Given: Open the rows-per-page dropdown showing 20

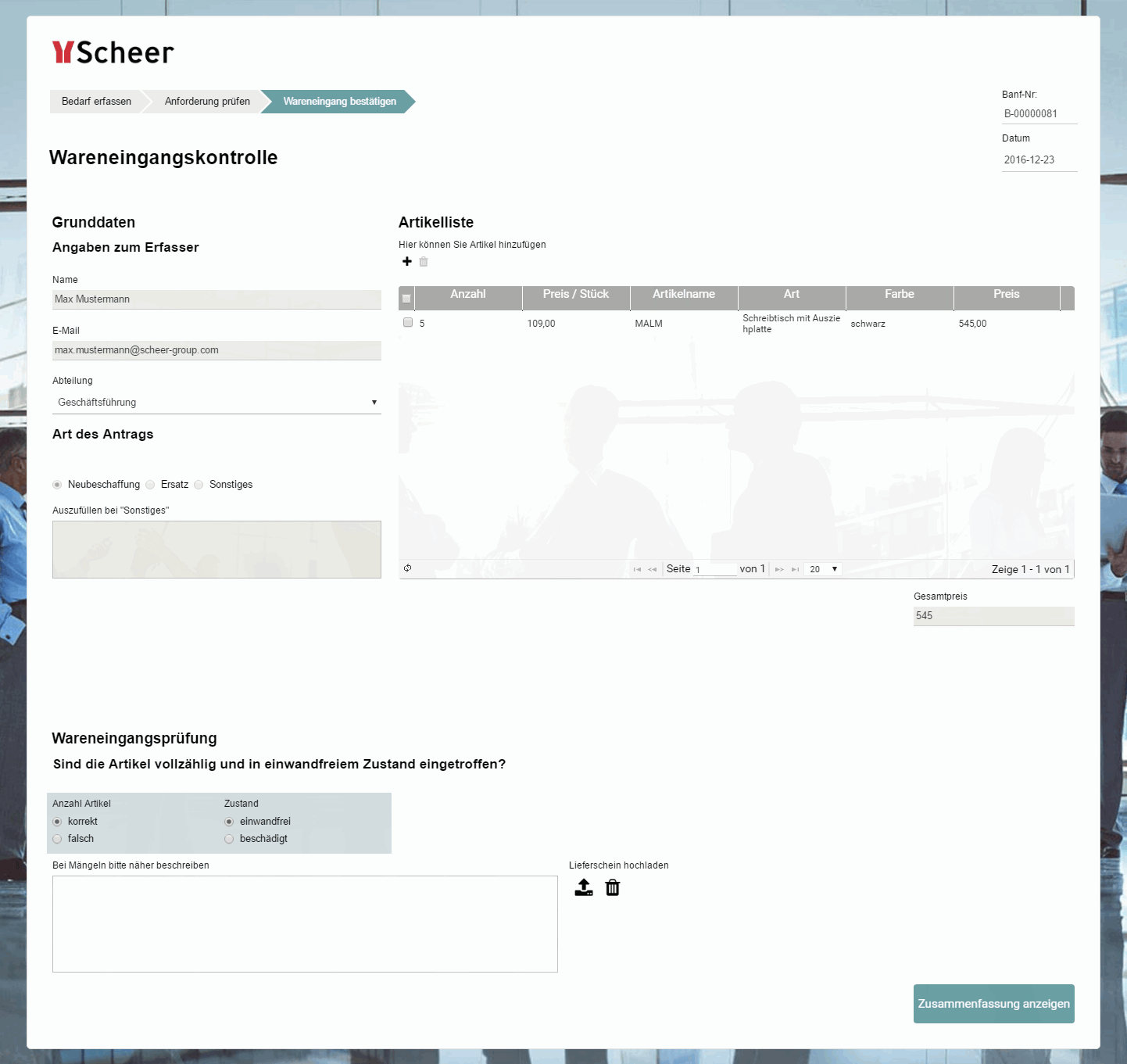Looking at the screenshot, I should point(823,569).
